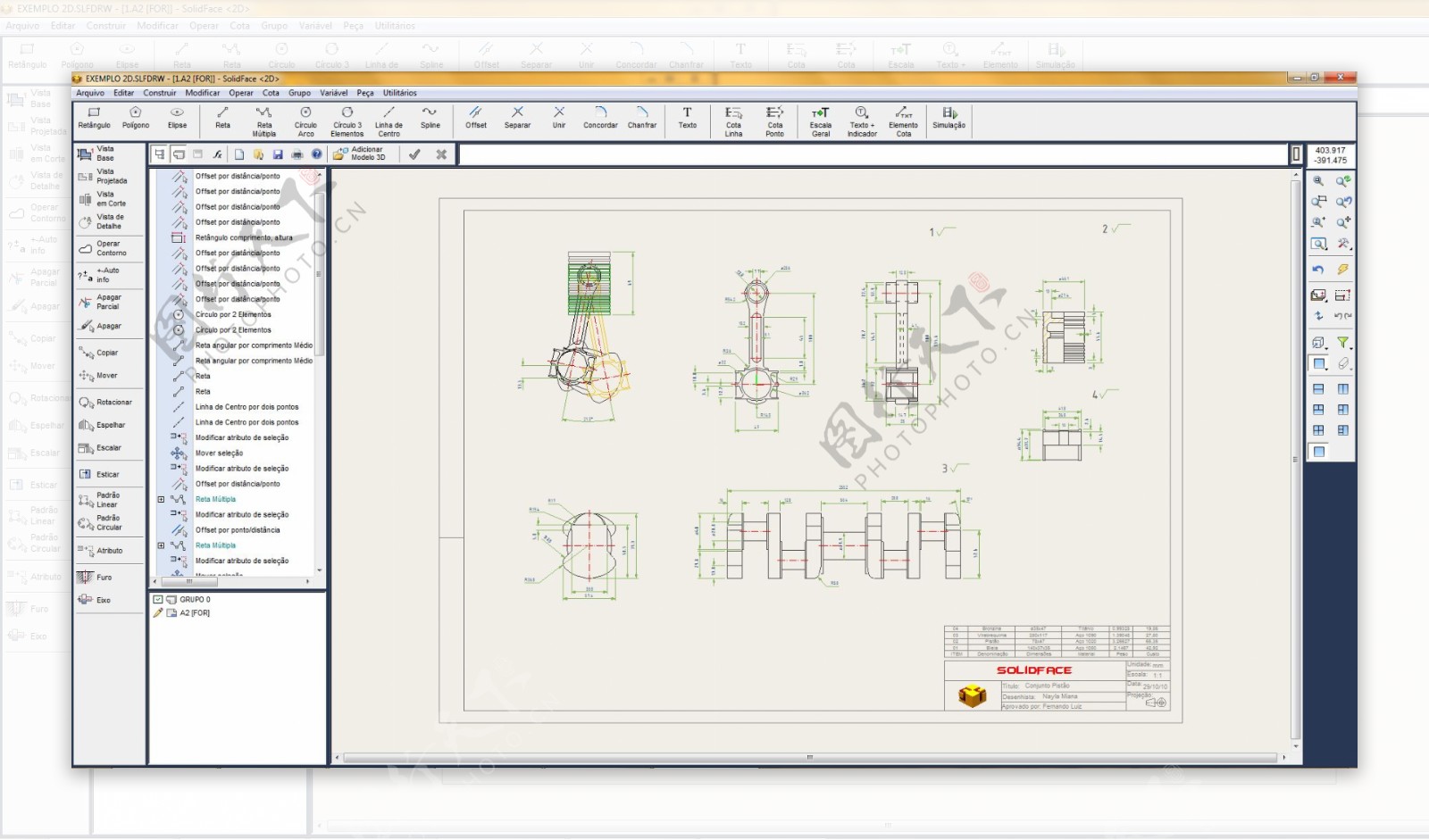This screenshot has width=1429, height=840.
Task: Click the print icon in panel toolbar
Action: [x=297, y=154]
